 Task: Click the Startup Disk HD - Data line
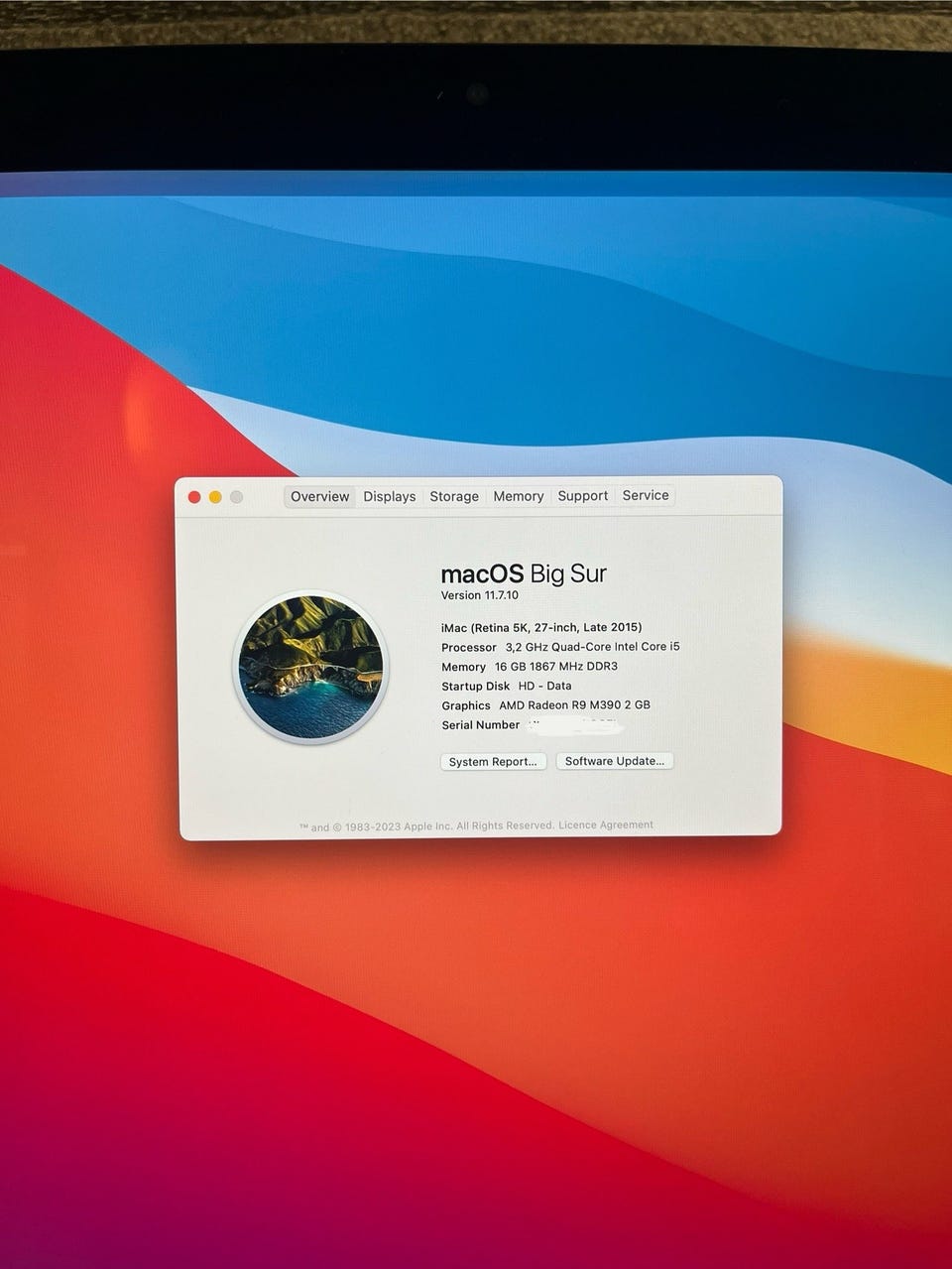(x=506, y=686)
